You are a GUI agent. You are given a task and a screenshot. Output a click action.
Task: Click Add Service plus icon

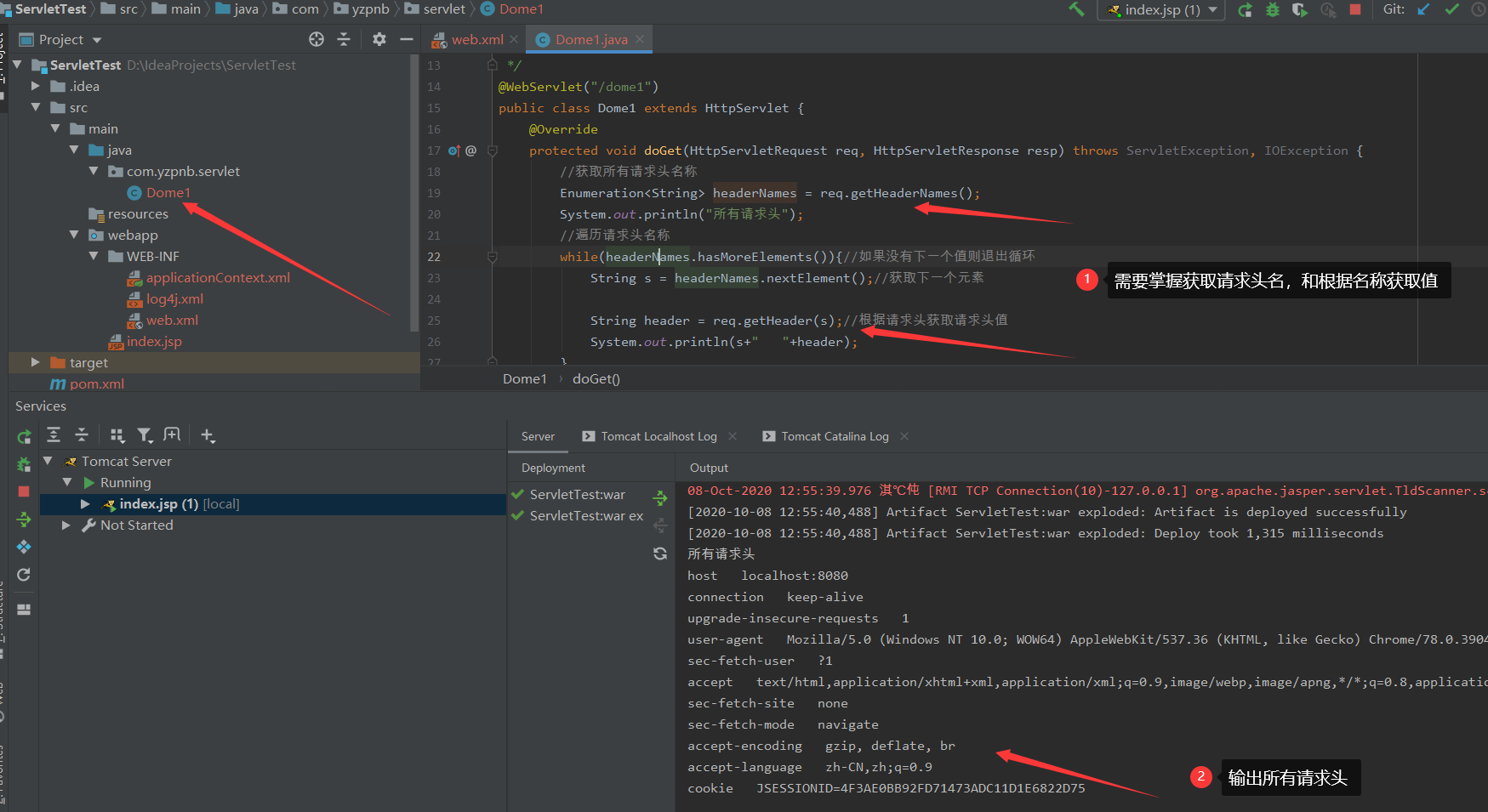click(208, 435)
